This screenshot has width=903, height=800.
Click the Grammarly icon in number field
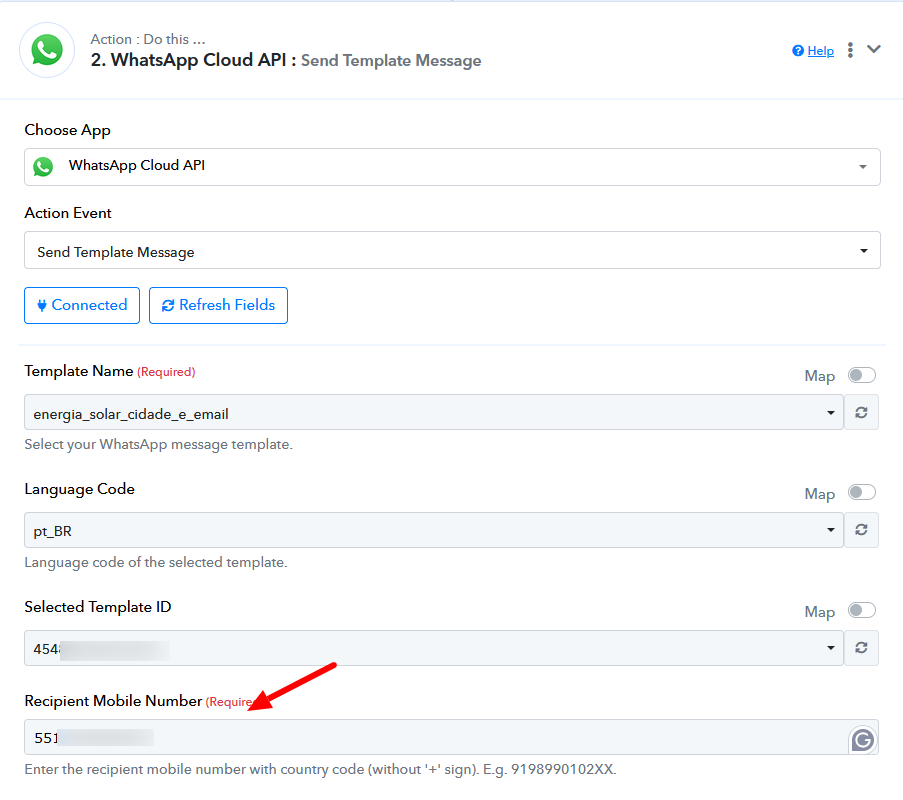(x=862, y=740)
